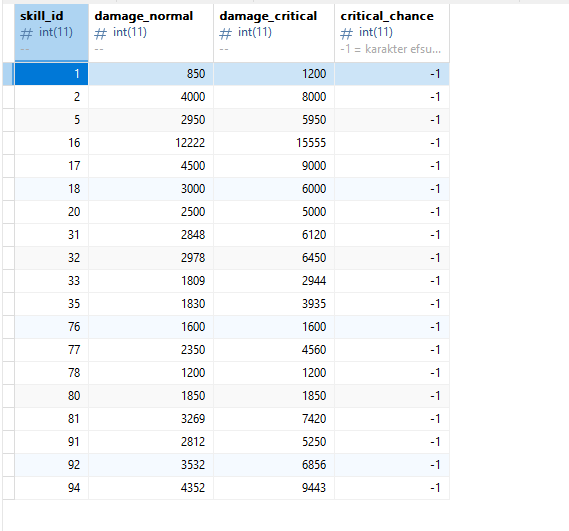Select critical_chance cell in skill 76 row
This screenshot has width=569, height=531.
tap(392, 327)
